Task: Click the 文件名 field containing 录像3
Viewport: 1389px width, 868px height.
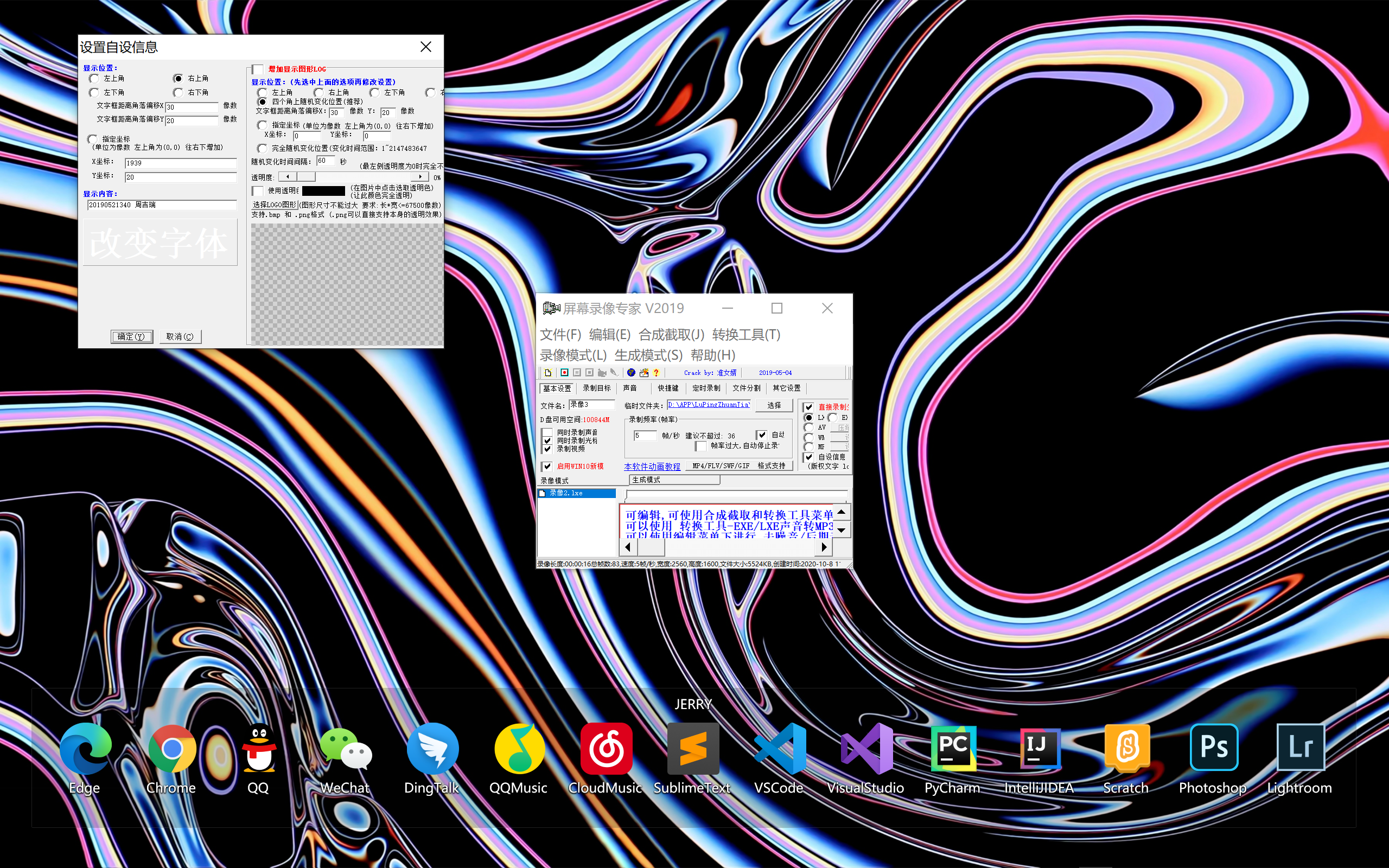Action: [x=591, y=405]
